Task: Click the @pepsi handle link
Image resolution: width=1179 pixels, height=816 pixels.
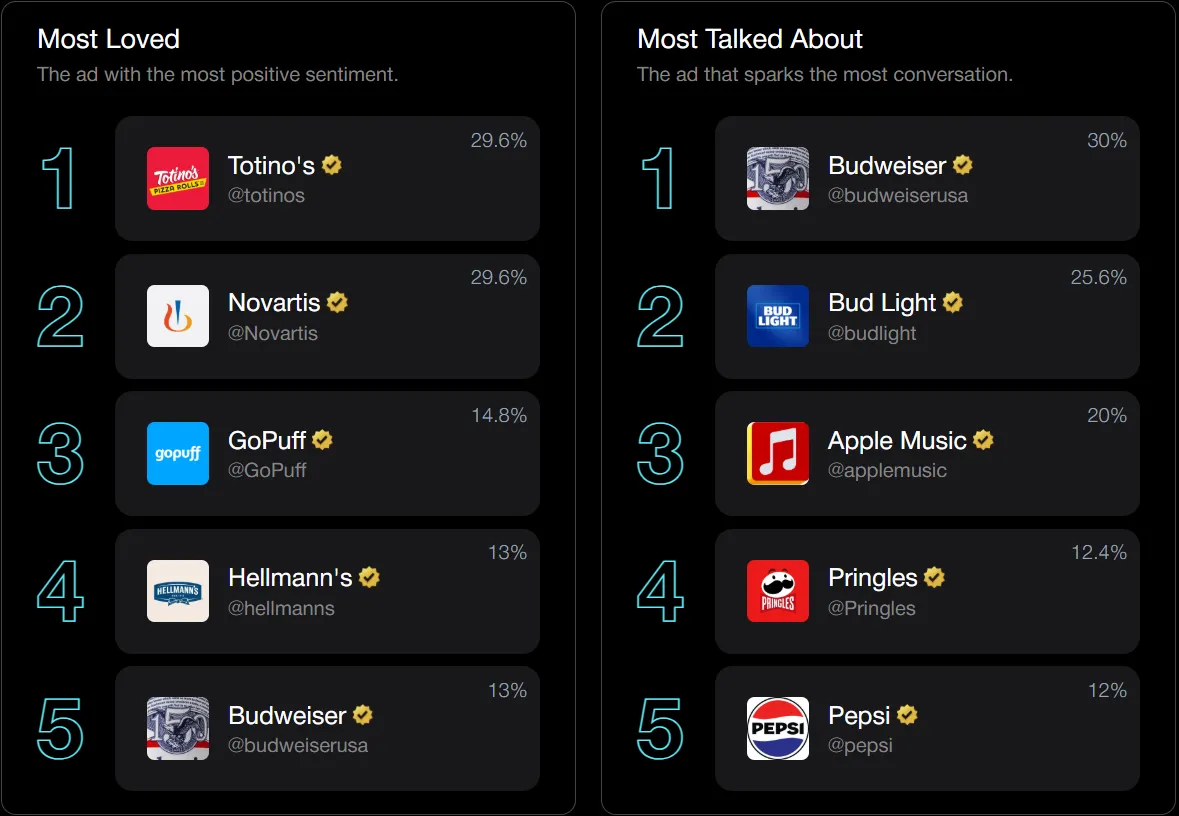Action: coord(860,745)
